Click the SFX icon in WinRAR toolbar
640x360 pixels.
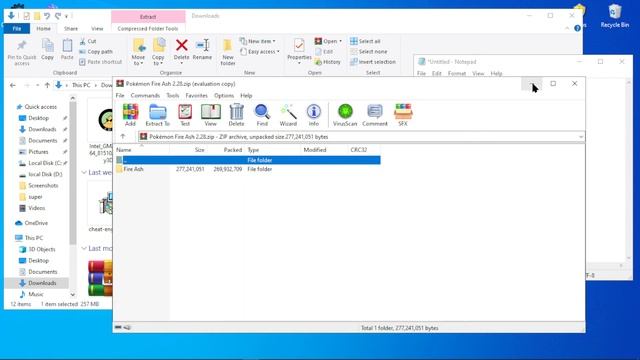(403, 115)
